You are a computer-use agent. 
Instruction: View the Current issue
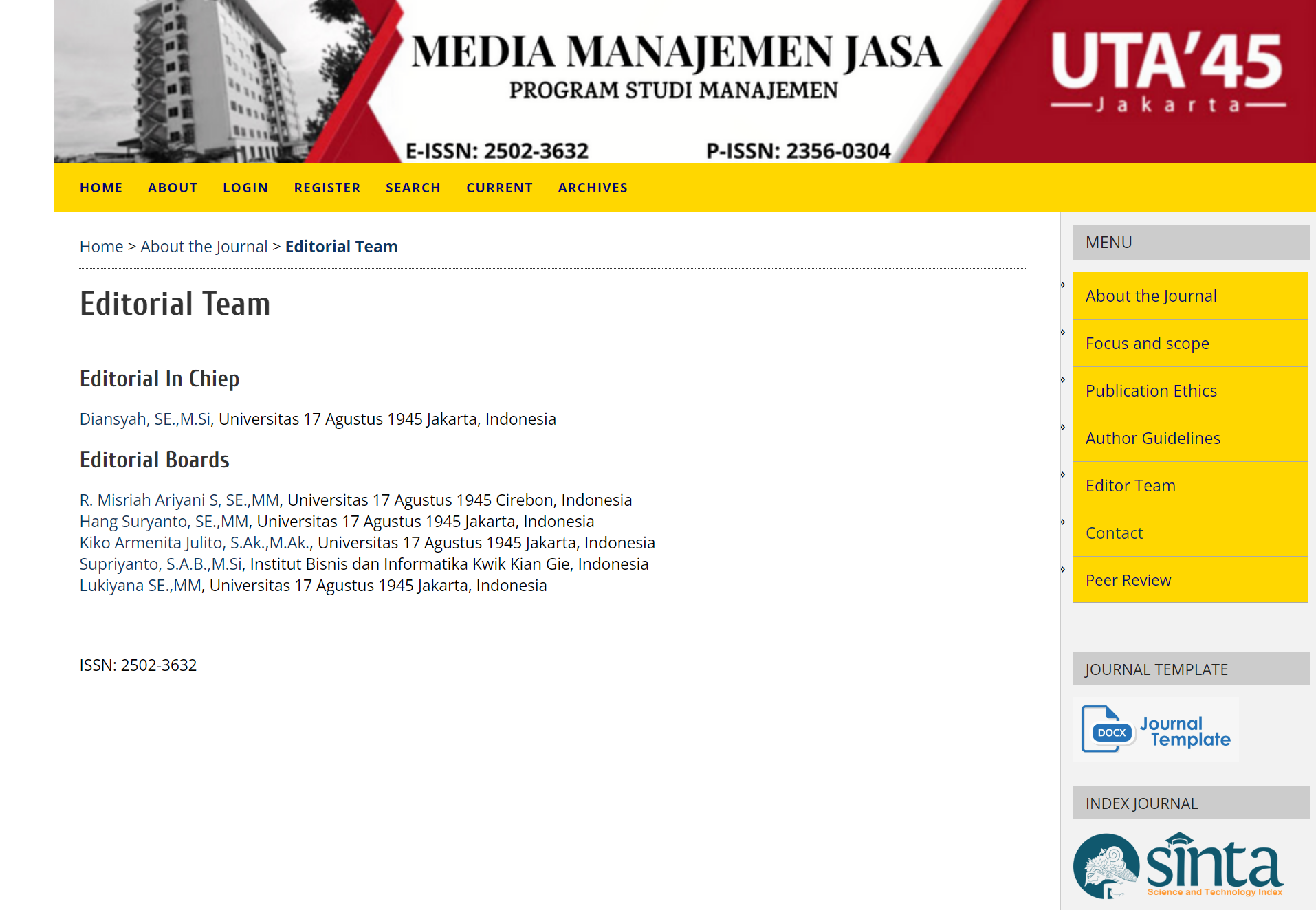pyautogui.click(x=500, y=188)
